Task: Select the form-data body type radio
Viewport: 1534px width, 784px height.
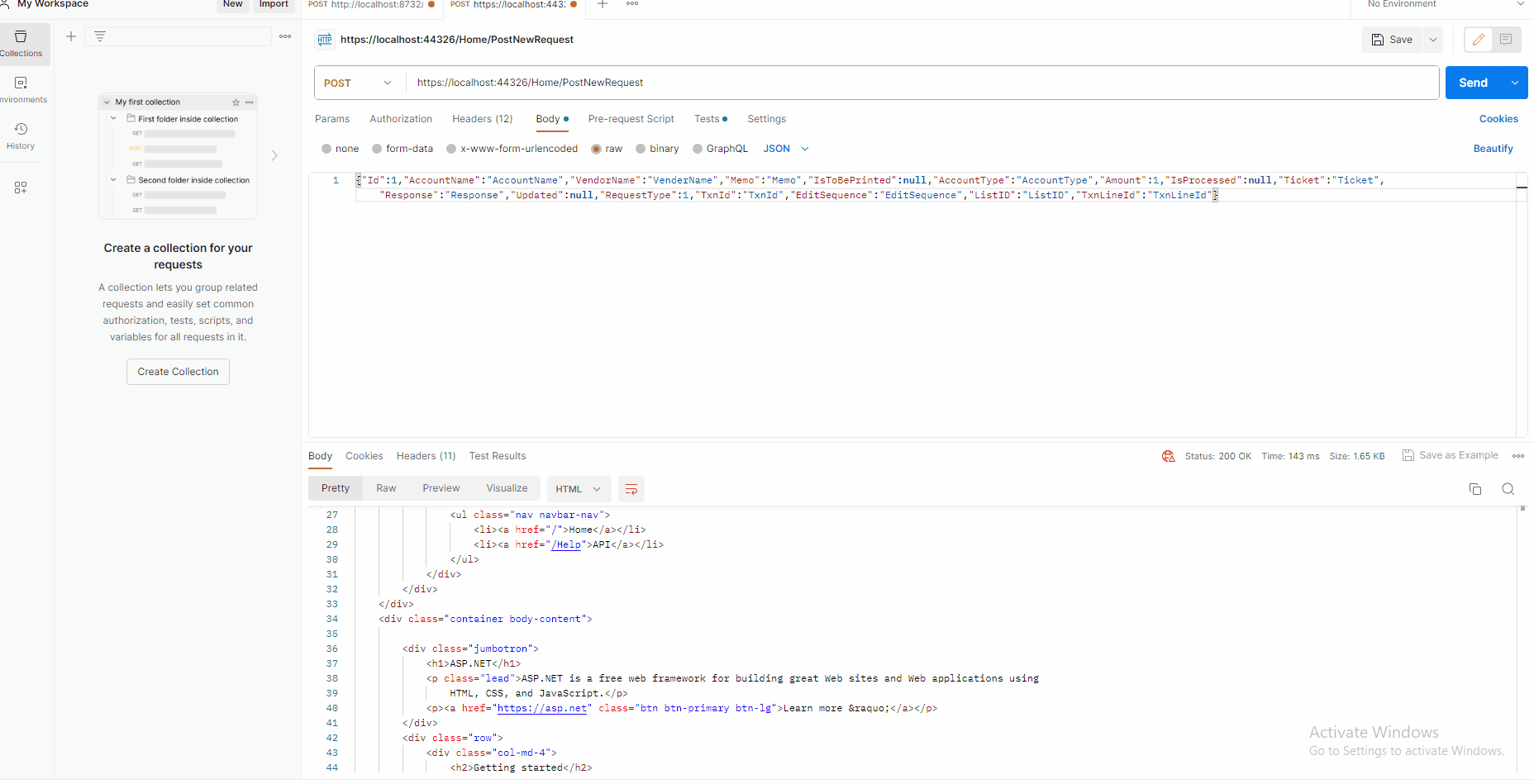Action: [377, 149]
